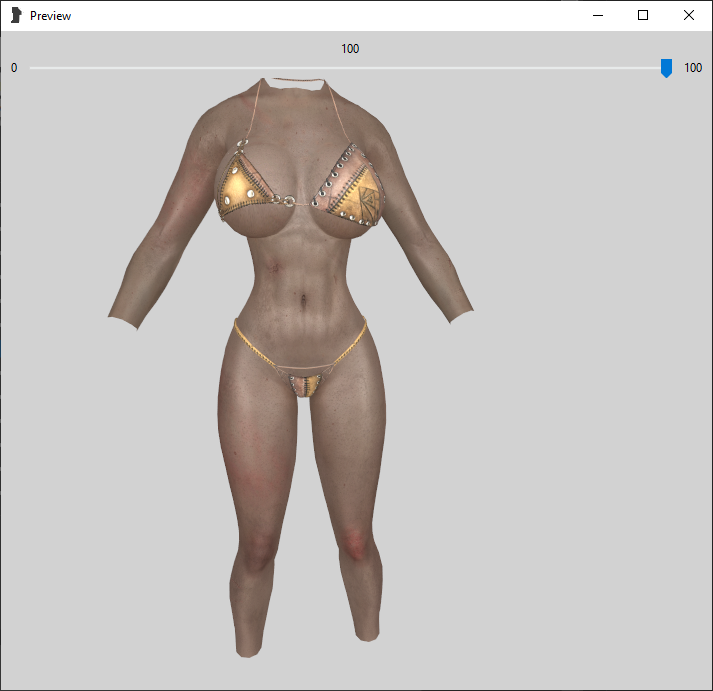The image size is (713, 691).
Task: Minimize the Preview window
Action: point(598,15)
